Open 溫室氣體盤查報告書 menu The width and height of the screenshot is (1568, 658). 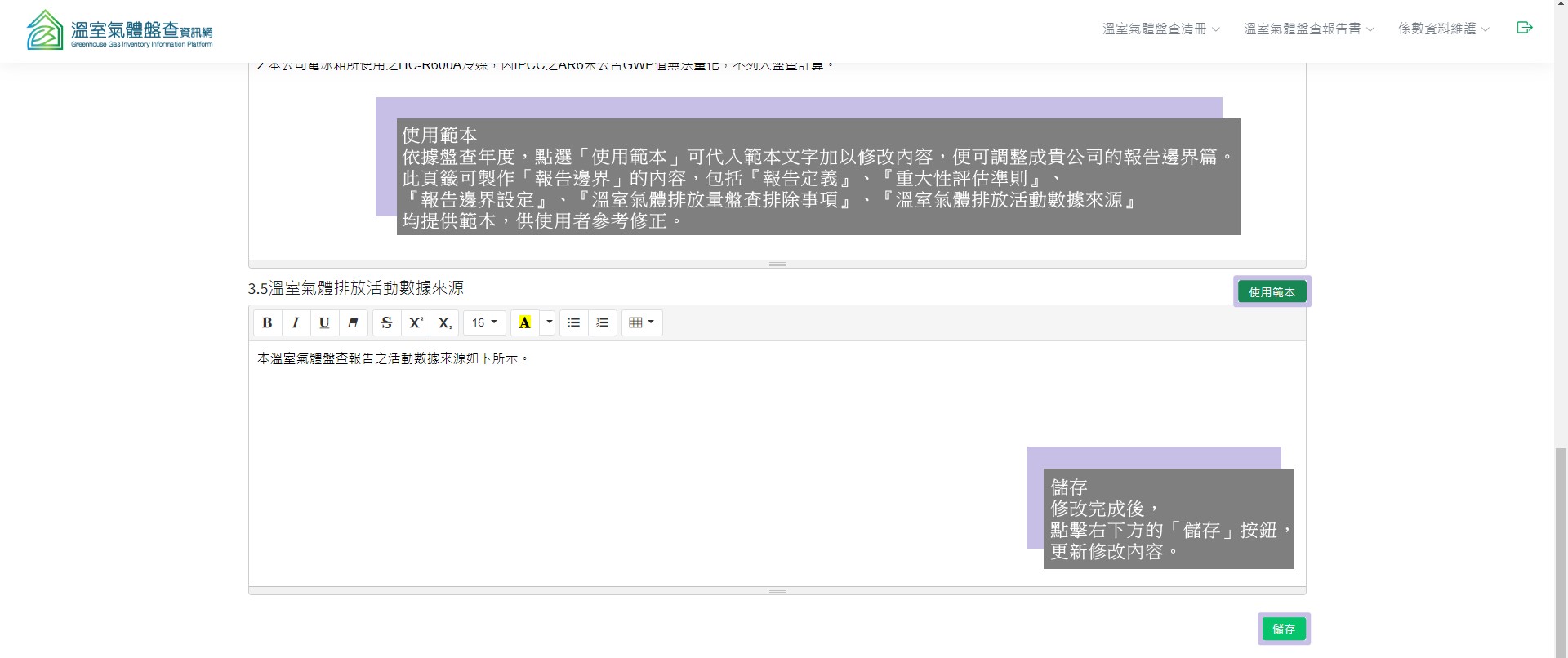1308,29
